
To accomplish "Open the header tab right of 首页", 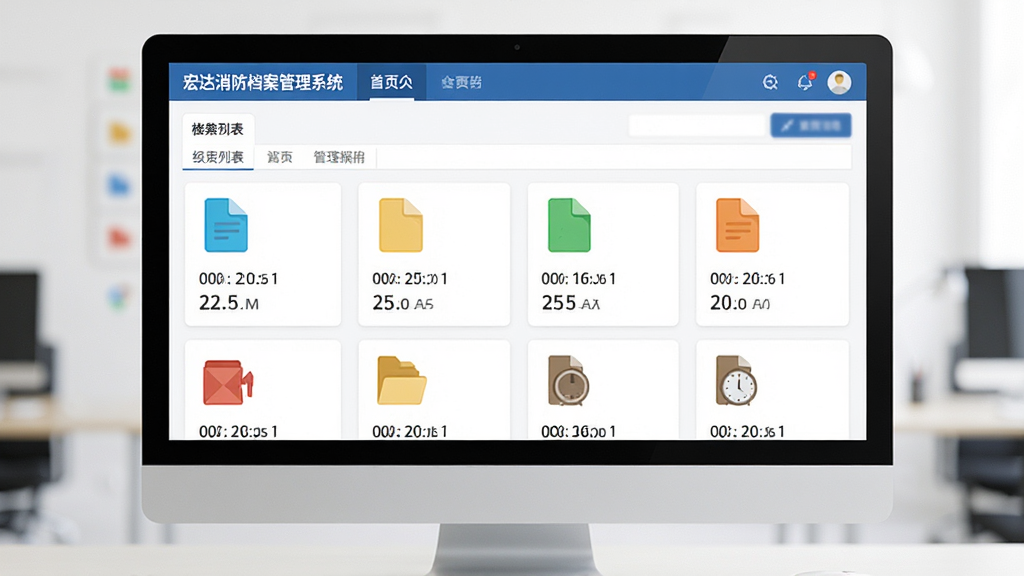I will [x=462, y=82].
